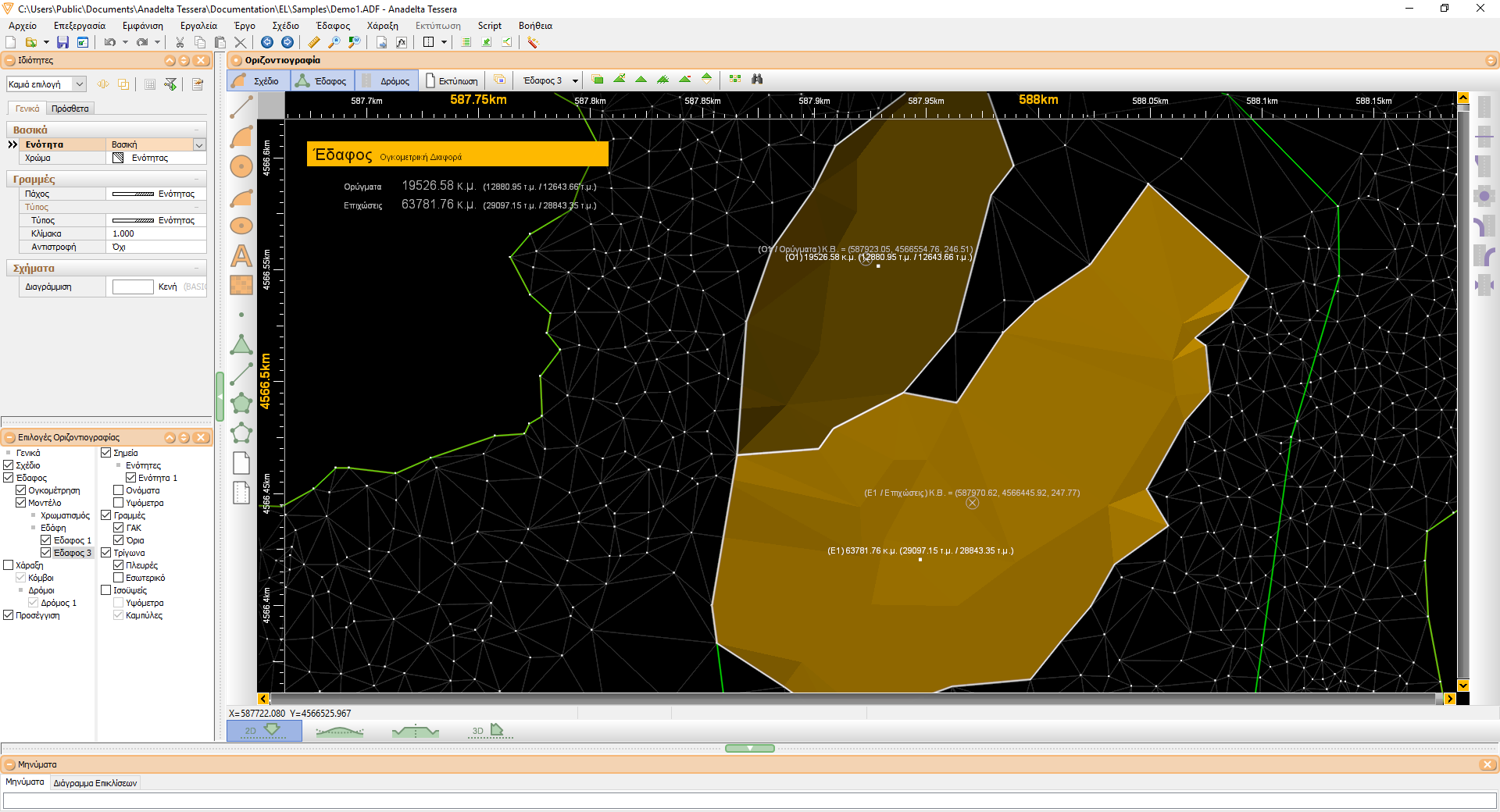The image size is (1500, 812).
Task: Expand the Ενότητα Βασική dropdown arrow
Action: pos(199,144)
